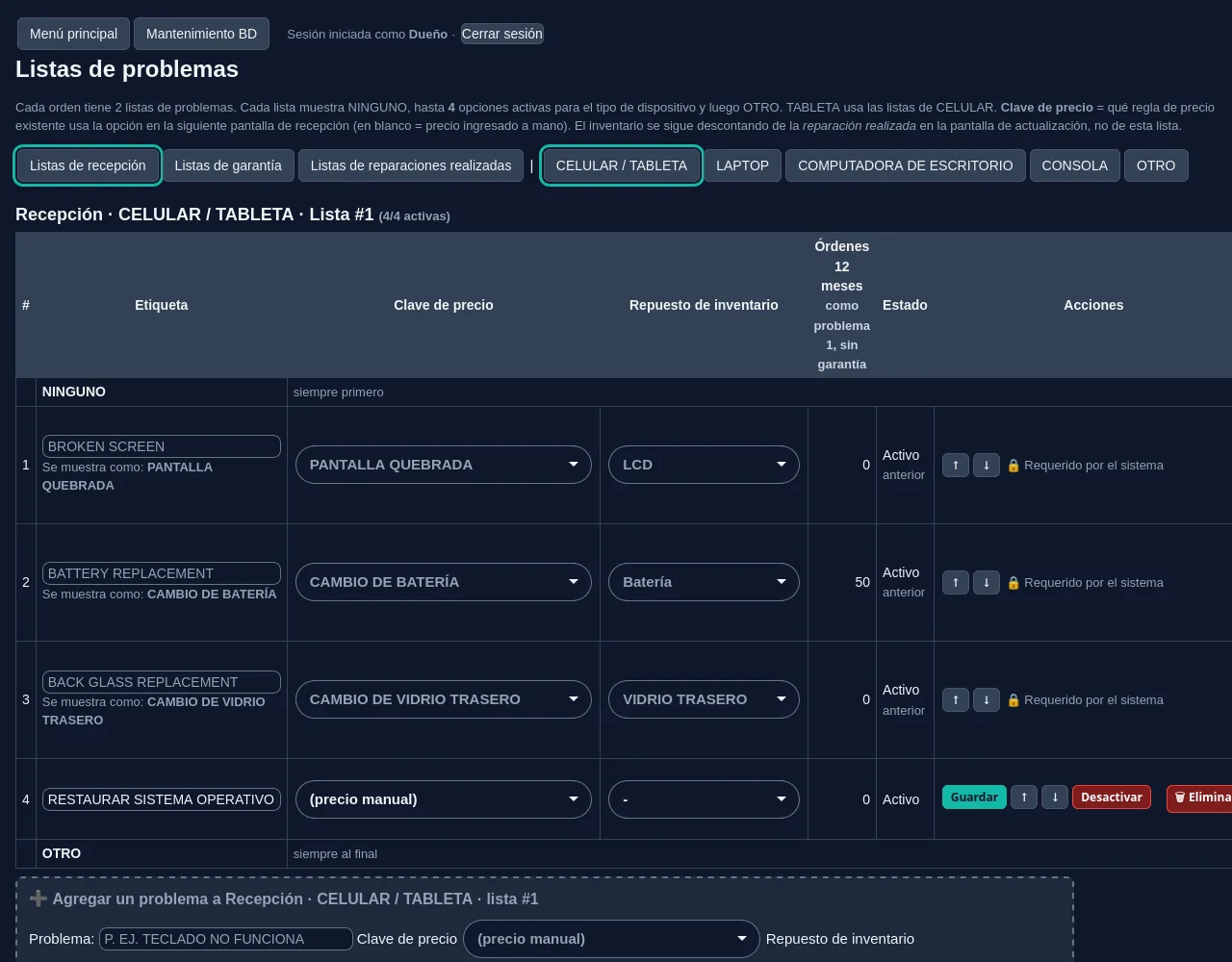Select the LAPTOP device tab

743,165
